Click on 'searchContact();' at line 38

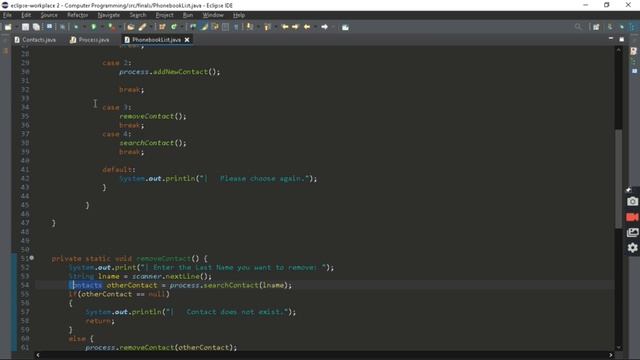[x=153, y=143]
